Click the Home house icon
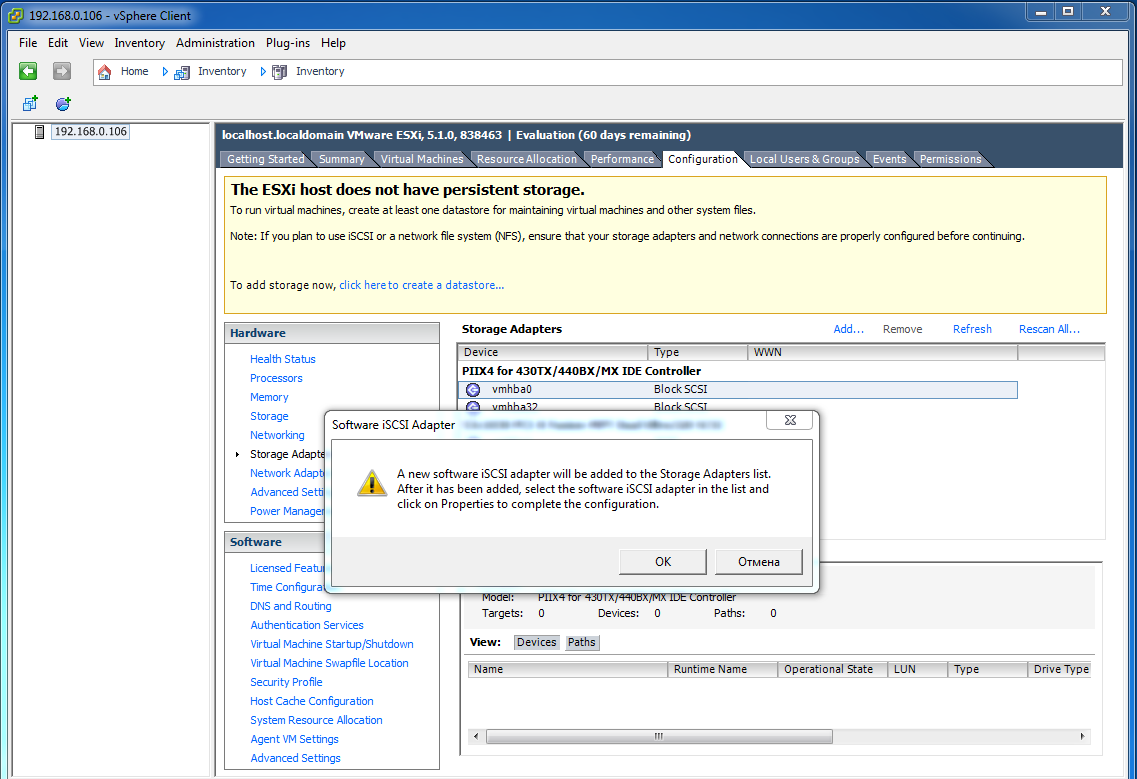1137x779 pixels. click(104, 72)
